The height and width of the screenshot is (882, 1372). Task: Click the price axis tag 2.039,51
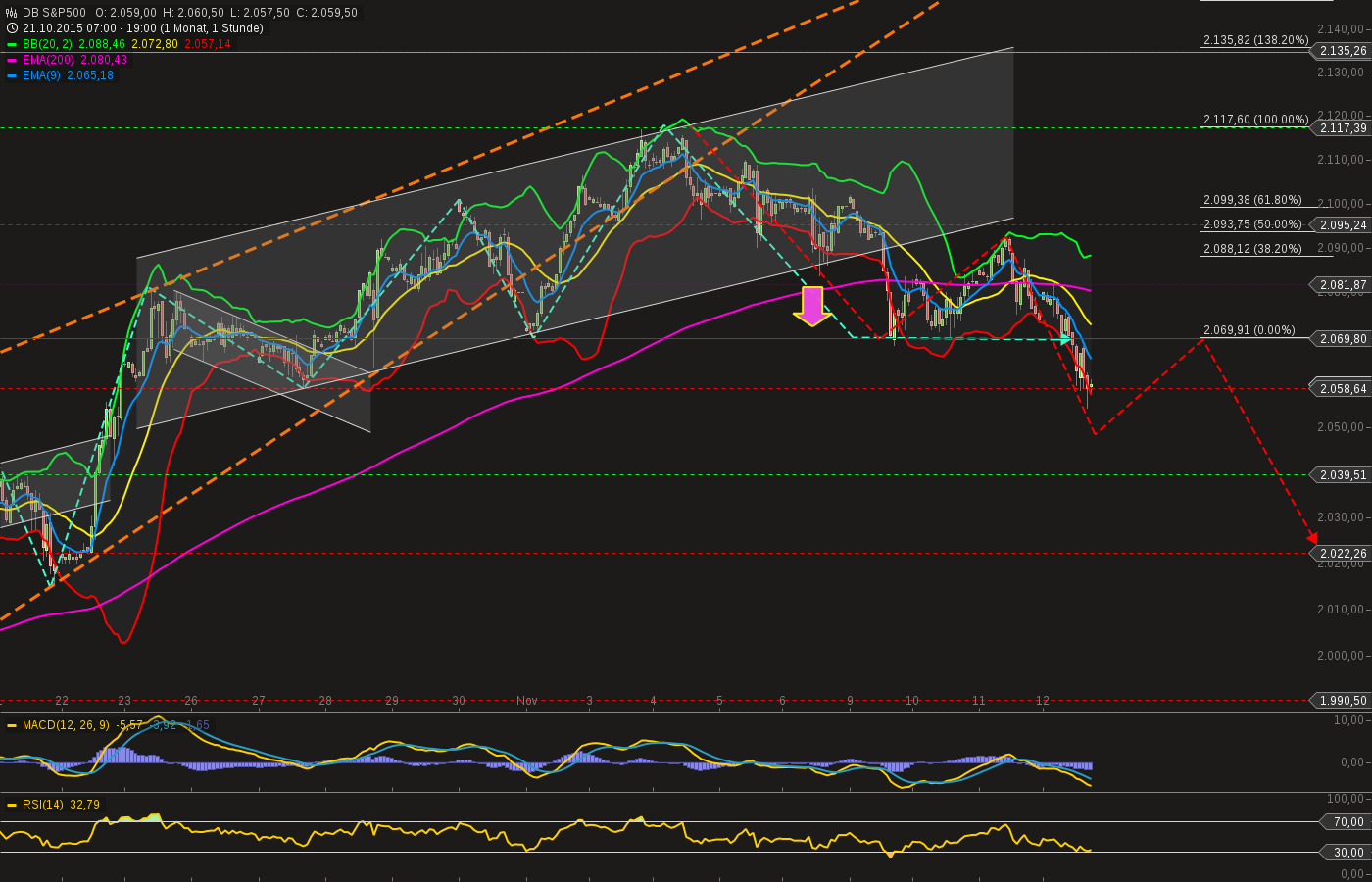pos(1342,475)
